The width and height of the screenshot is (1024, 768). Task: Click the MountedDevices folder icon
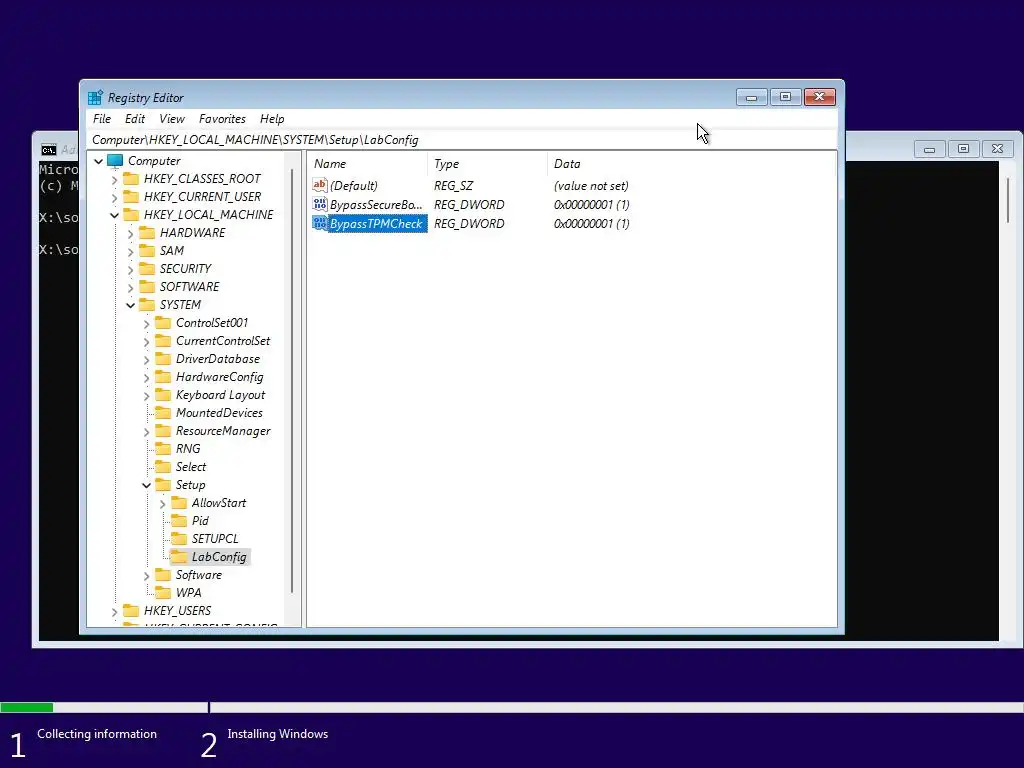click(x=163, y=413)
